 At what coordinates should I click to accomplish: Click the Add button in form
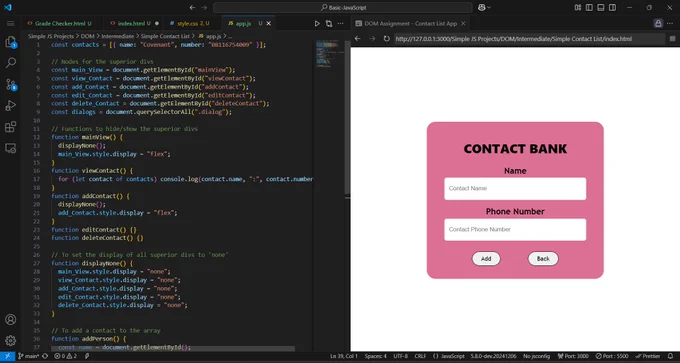486,258
